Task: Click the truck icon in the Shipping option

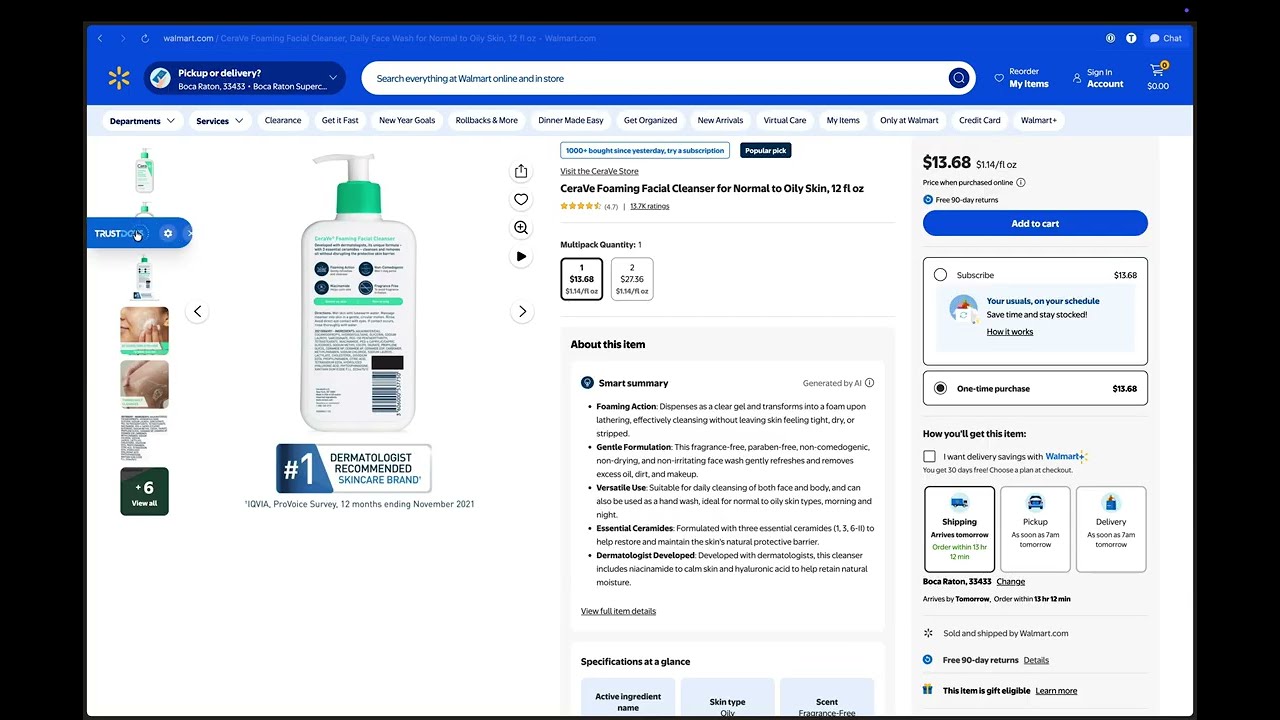Action: click(959, 503)
